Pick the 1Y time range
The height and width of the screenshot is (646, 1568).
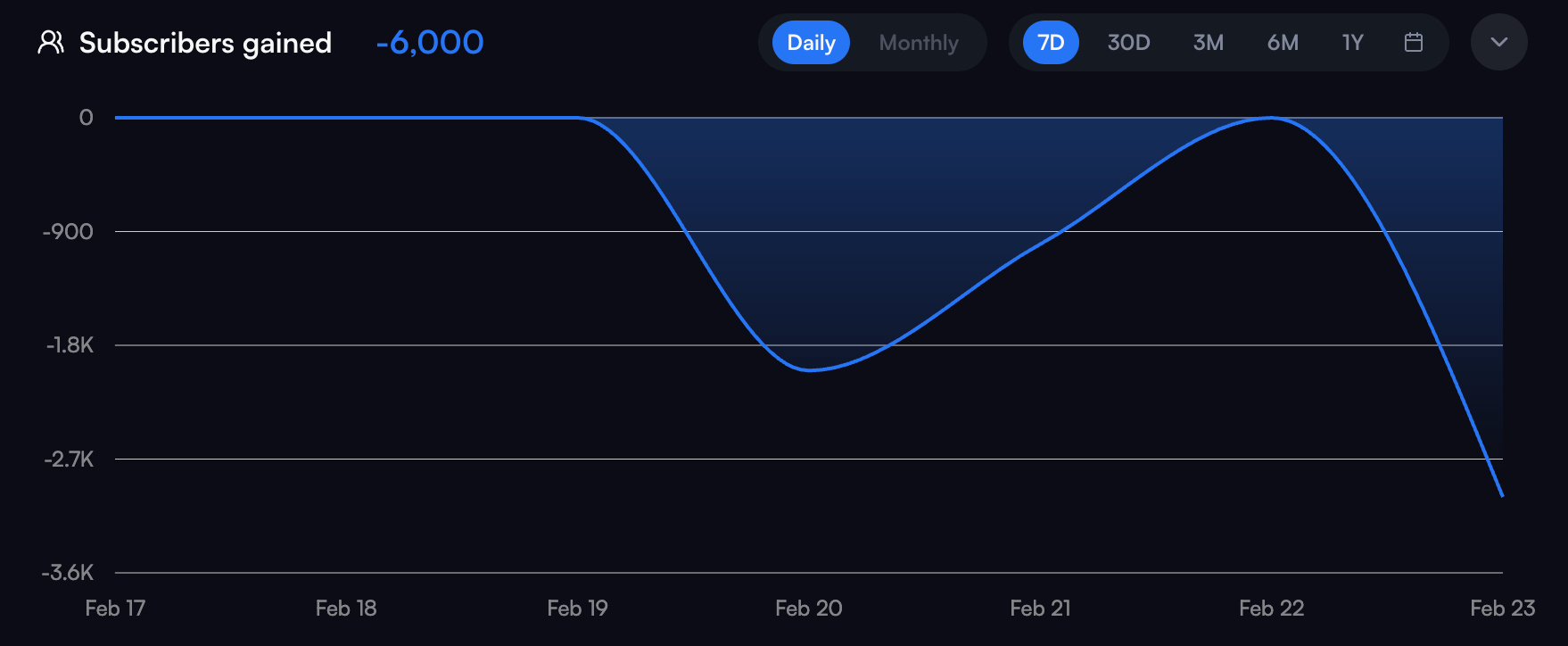1352,43
